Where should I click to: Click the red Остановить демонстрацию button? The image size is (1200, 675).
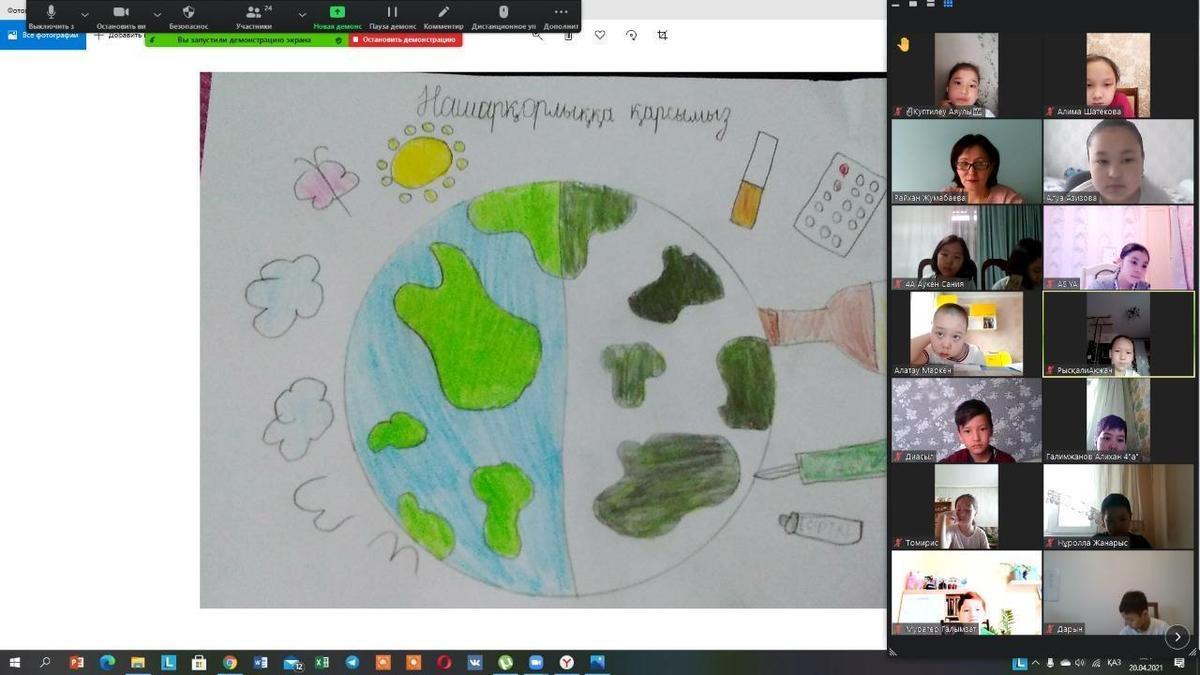coord(406,40)
